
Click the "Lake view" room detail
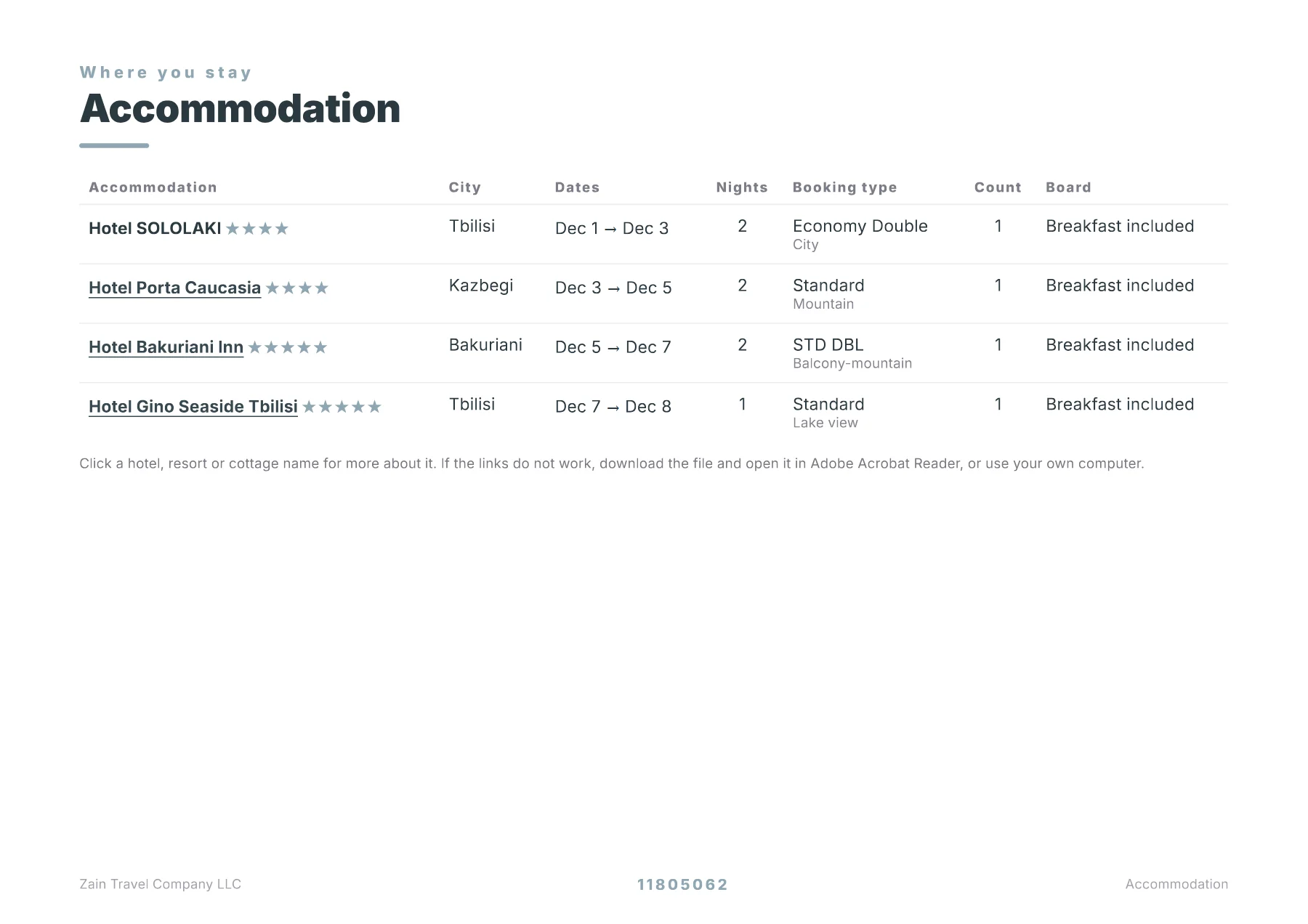point(825,423)
